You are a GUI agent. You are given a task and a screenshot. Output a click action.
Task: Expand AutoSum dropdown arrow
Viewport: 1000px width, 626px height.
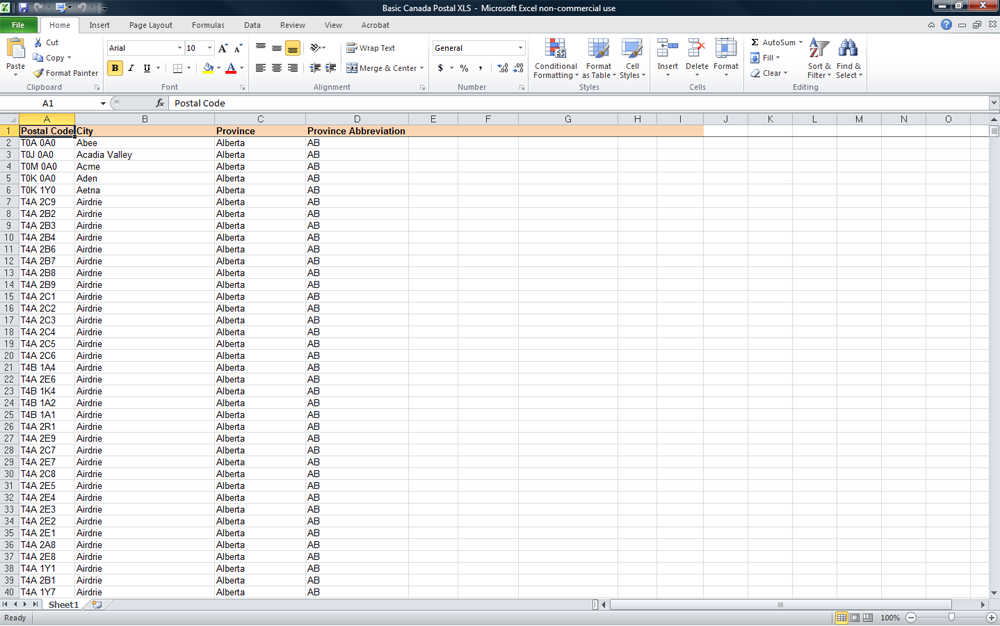[x=800, y=42]
